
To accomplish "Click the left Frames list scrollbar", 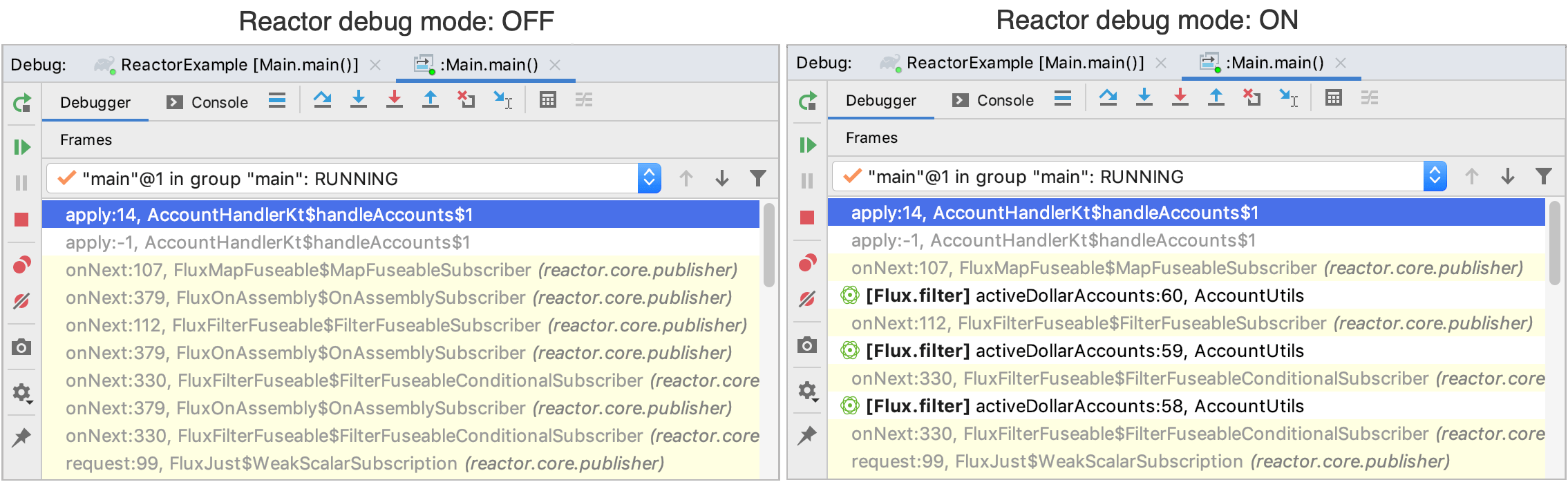I will [x=768, y=245].
